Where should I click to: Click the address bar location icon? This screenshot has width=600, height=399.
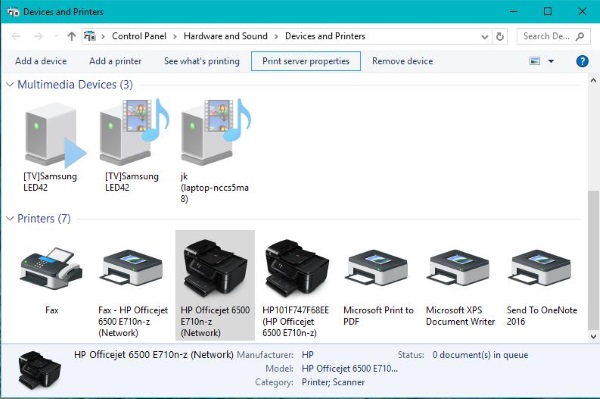[x=90, y=36]
